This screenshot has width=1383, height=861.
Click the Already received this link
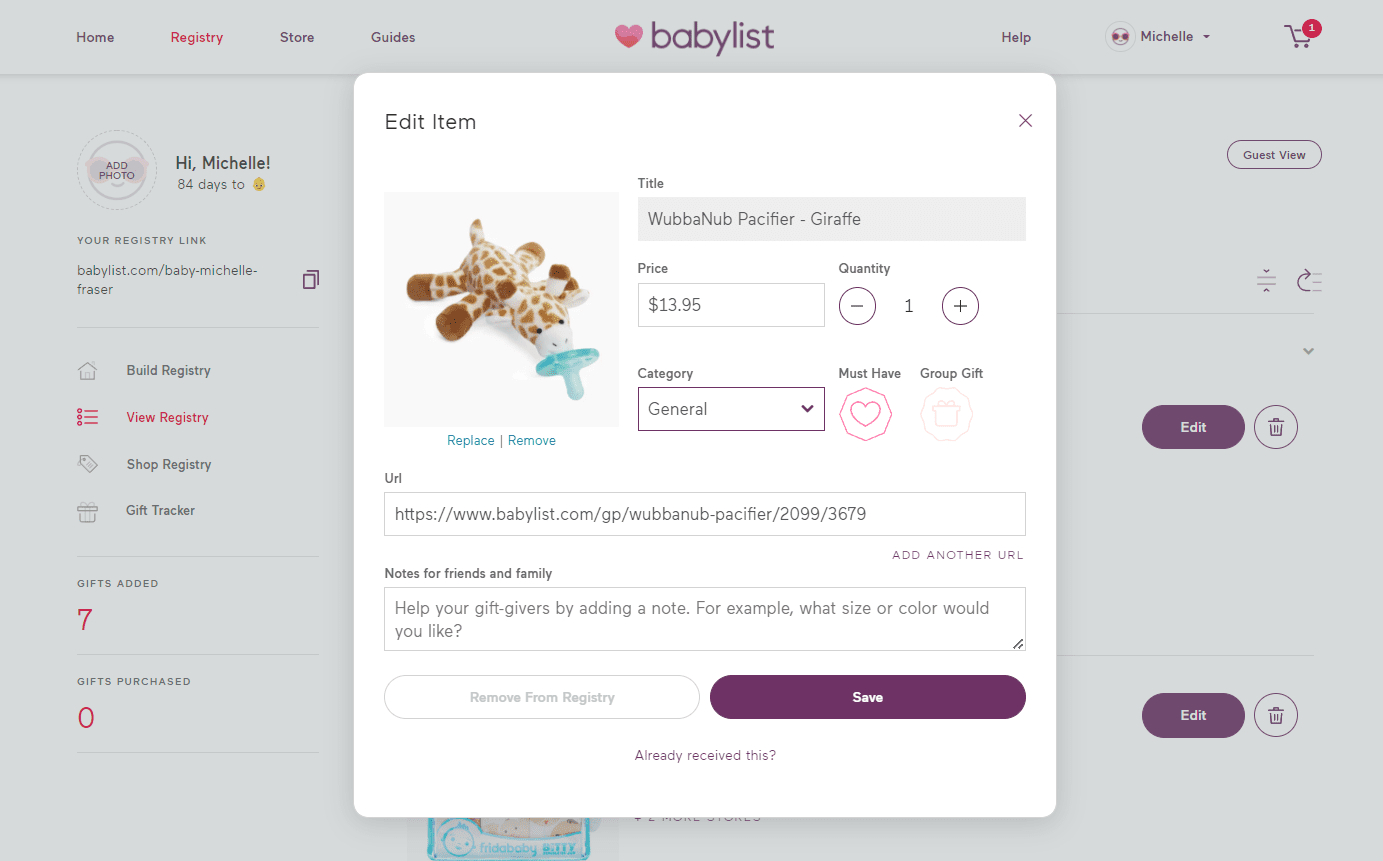704,755
